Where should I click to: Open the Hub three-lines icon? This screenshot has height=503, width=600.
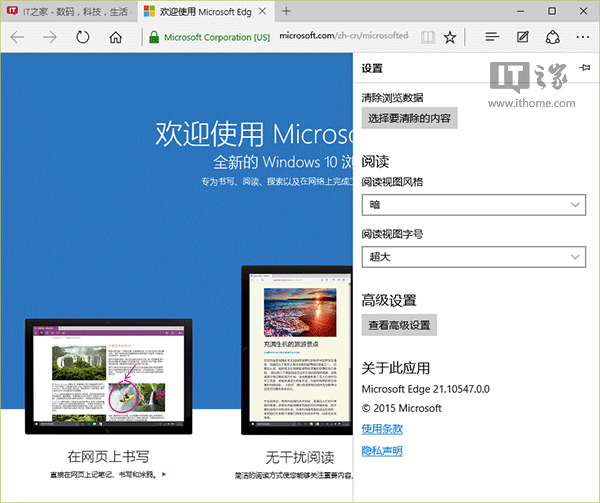click(492, 37)
